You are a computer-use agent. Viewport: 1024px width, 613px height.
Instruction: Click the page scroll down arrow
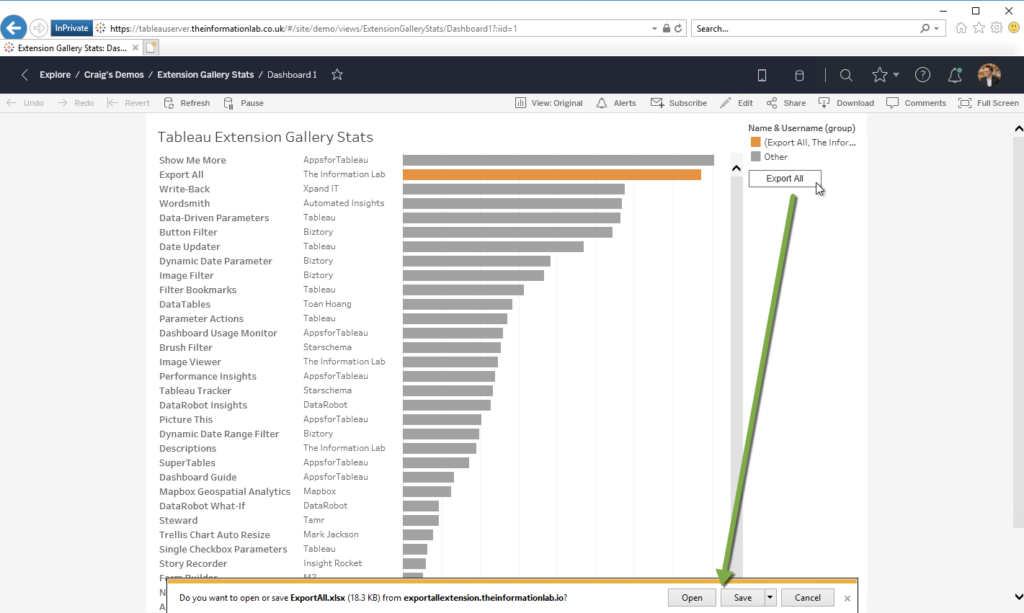1018,597
